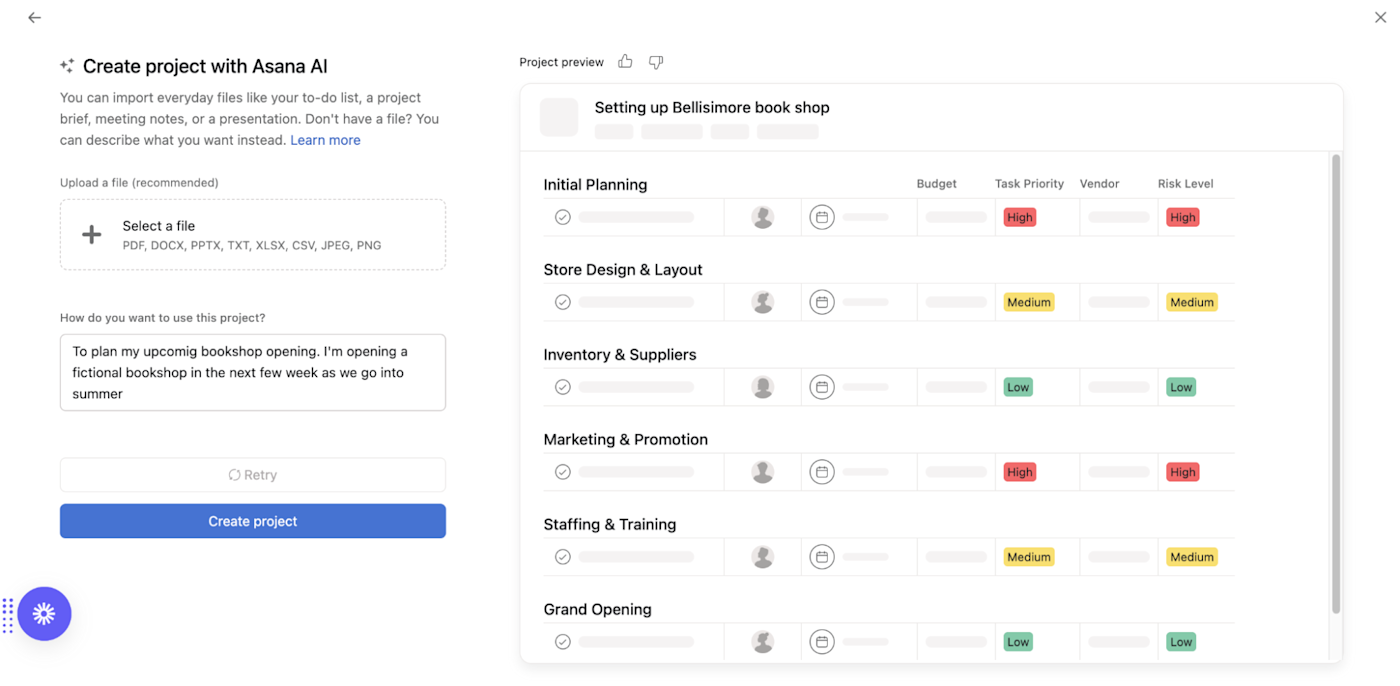The image size is (1400, 686).
Task: Mark the Staffing & Training task complete
Action: pyautogui.click(x=563, y=557)
